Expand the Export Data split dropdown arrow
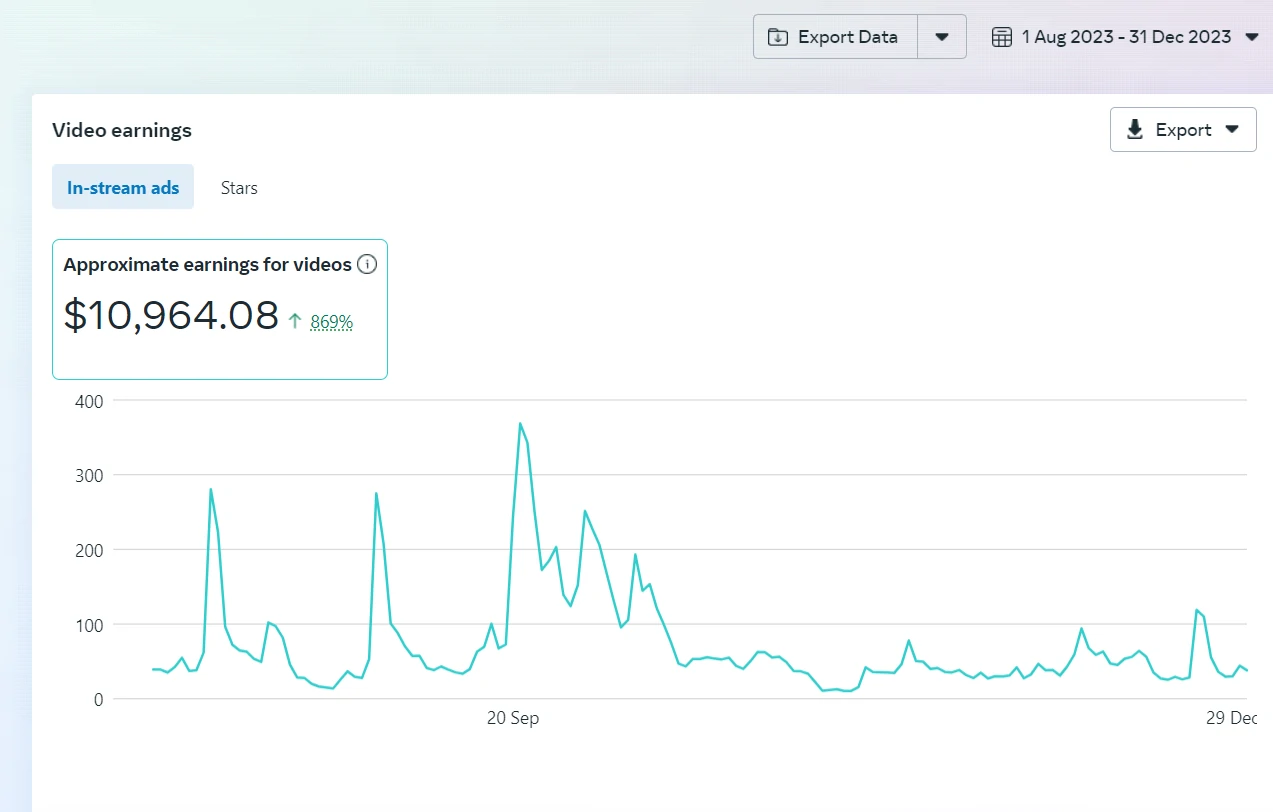 [942, 37]
